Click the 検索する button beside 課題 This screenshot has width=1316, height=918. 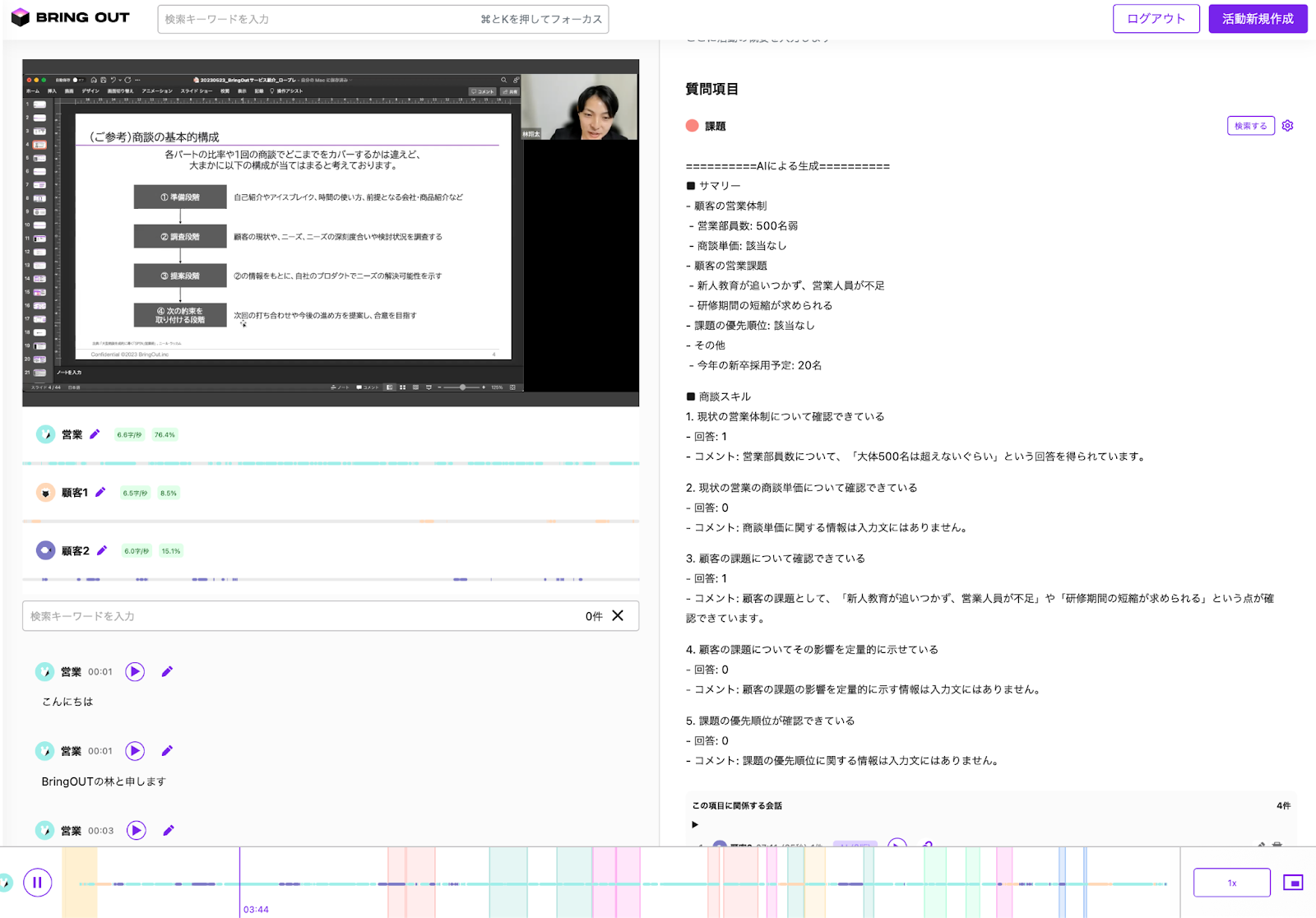pyautogui.click(x=1250, y=126)
